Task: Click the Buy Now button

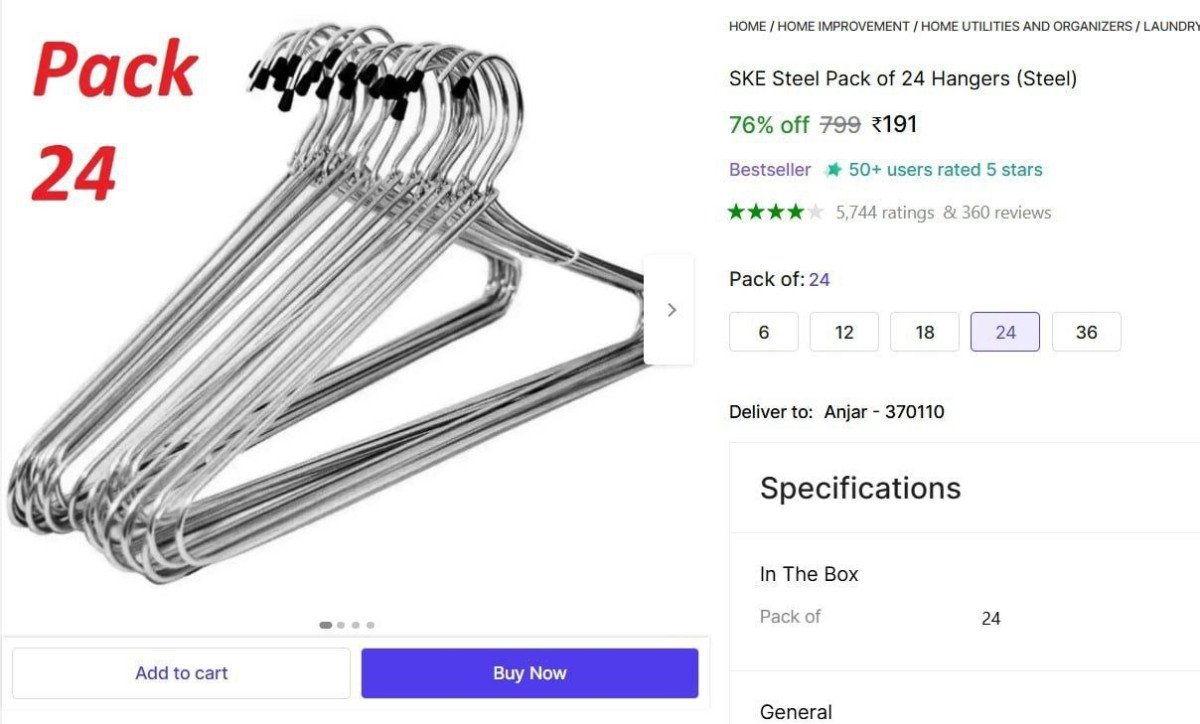Action: pyautogui.click(x=529, y=673)
